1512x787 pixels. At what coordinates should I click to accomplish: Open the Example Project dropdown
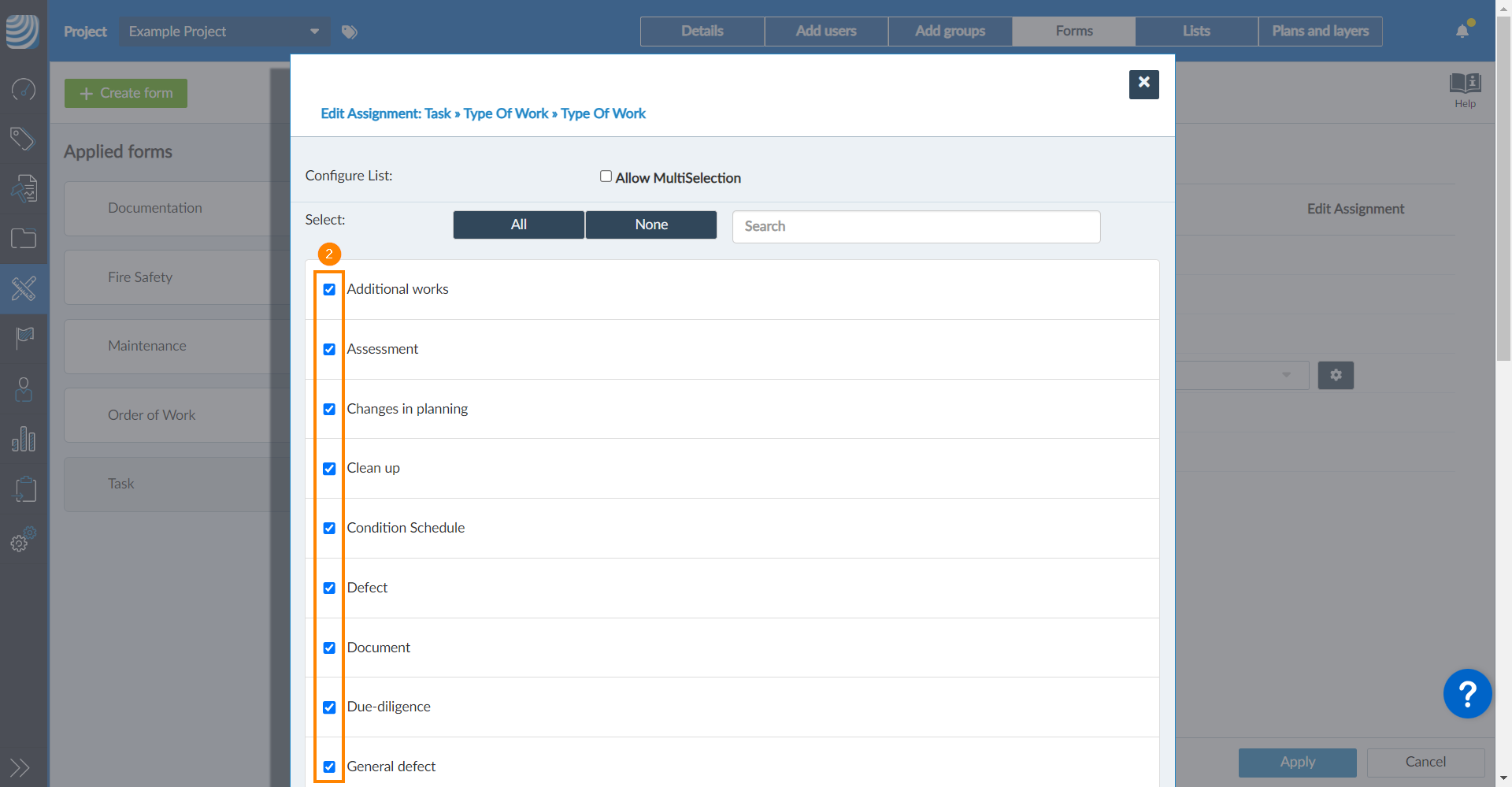(x=224, y=32)
